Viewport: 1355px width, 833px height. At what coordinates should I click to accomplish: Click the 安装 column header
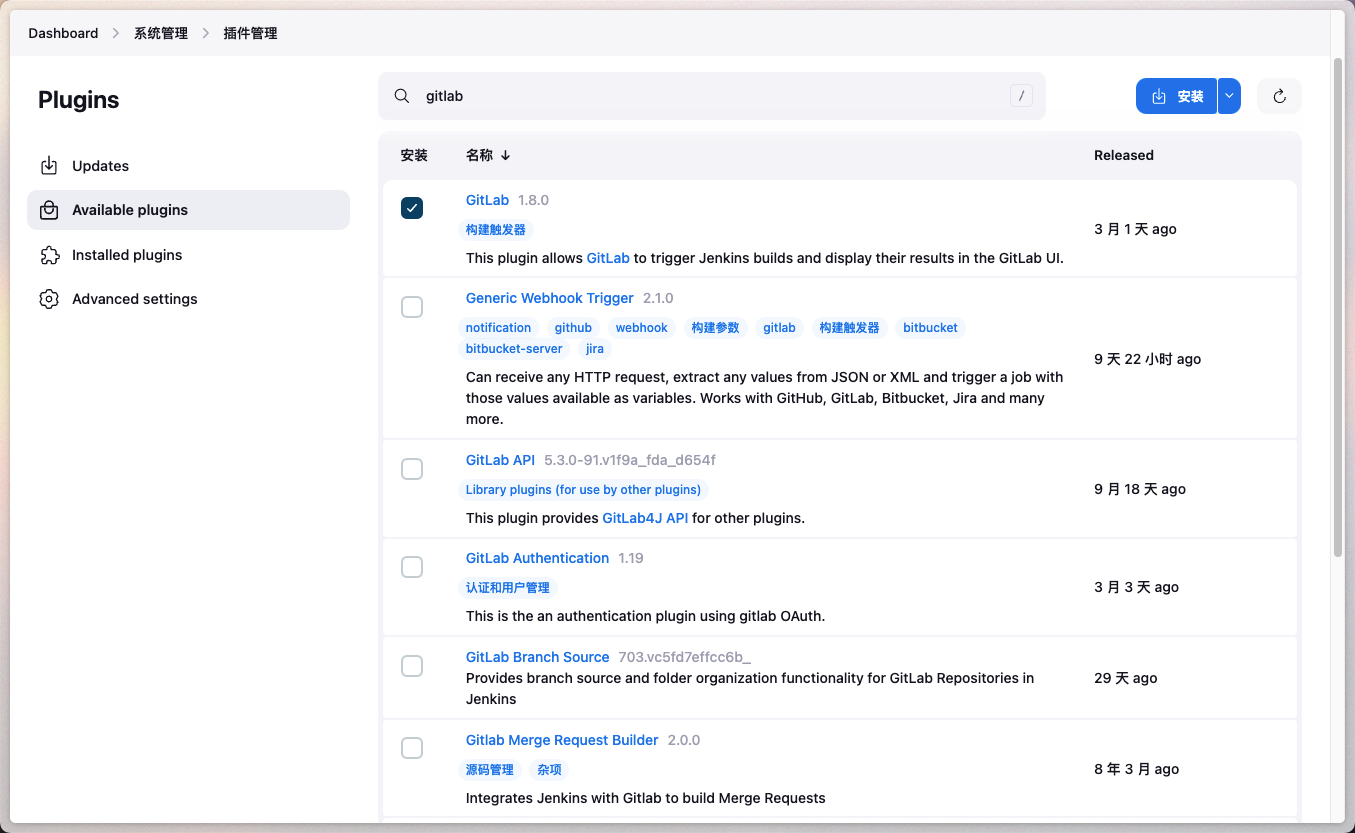pyautogui.click(x=414, y=155)
